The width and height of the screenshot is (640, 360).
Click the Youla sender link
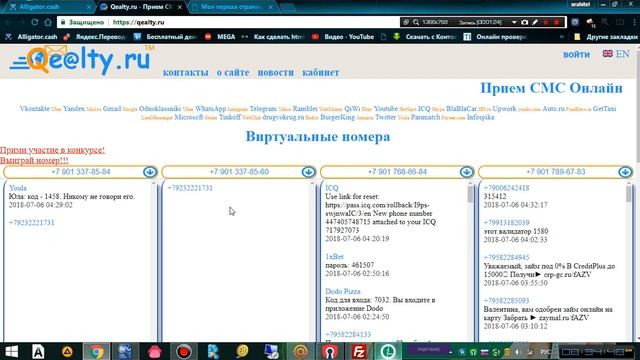coord(18,188)
